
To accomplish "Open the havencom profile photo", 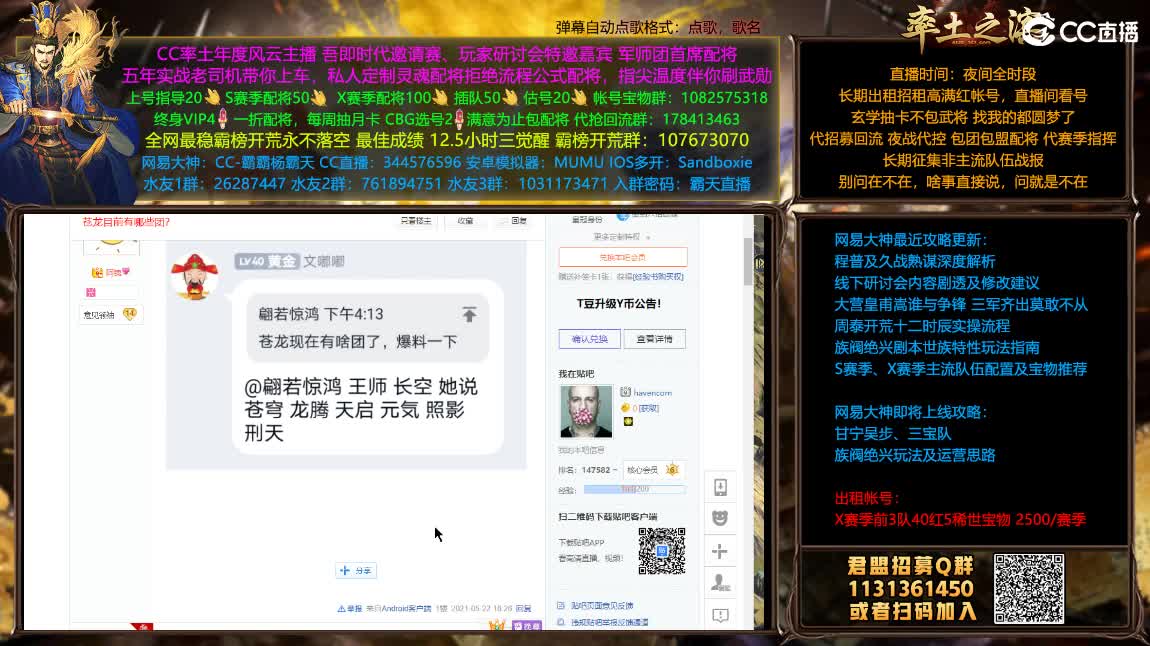I will coord(585,411).
